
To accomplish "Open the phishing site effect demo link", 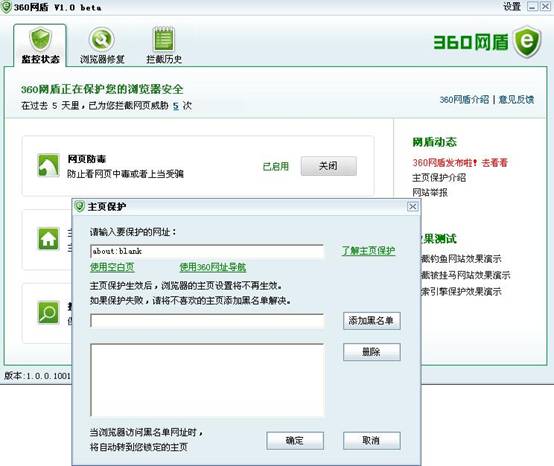I will [461, 259].
